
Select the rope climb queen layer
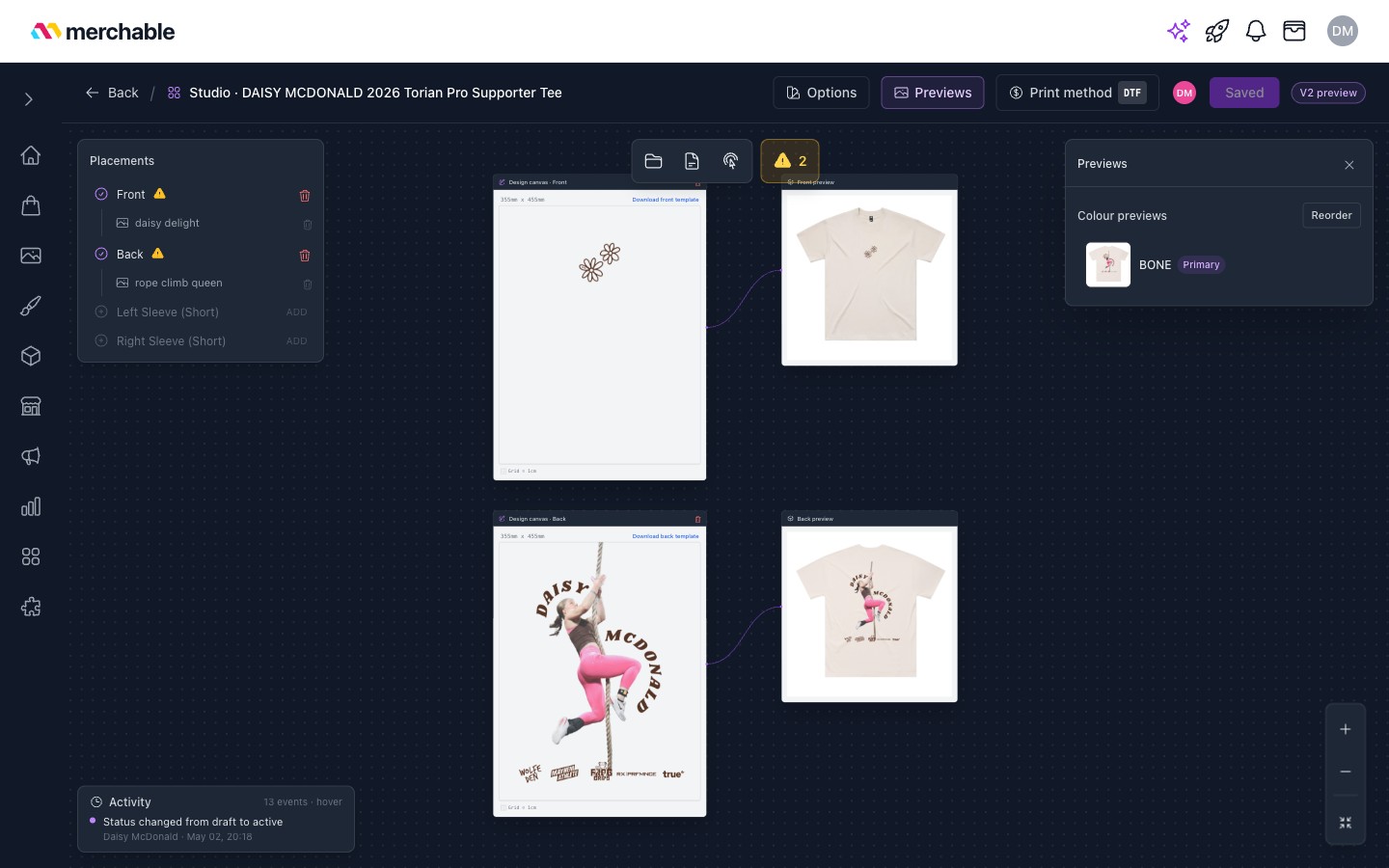pyautogui.click(x=178, y=283)
